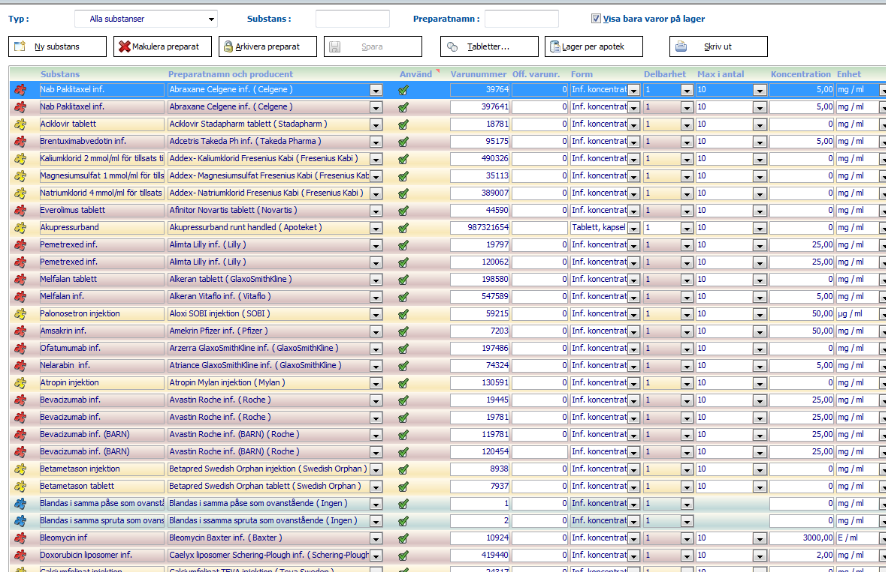Expand preparation dropdown for Afinitor Novartis tablett
Viewport: 886px width, 573px height.
pyautogui.click(x=376, y=210)
